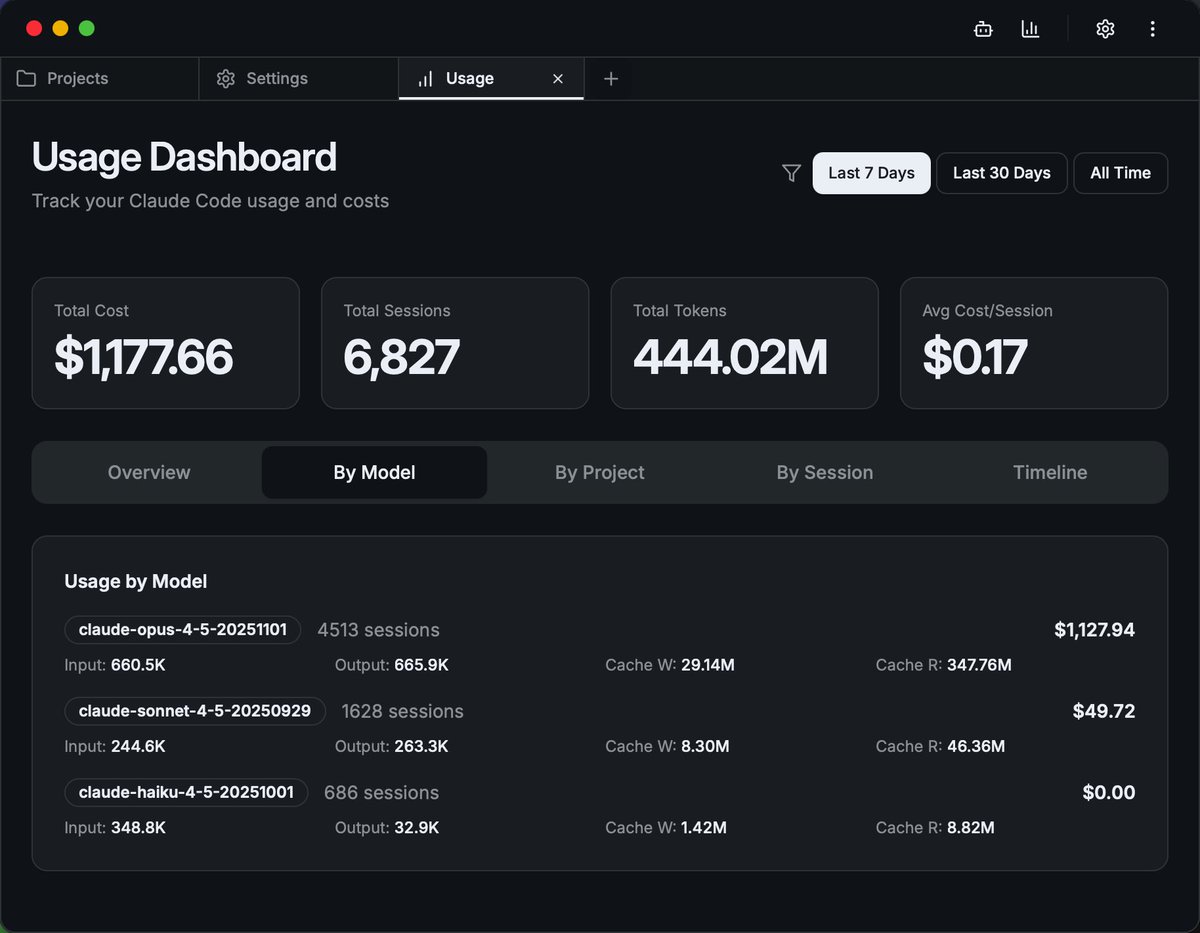Click the Total Tokens 444.02M card

(745, 343)
